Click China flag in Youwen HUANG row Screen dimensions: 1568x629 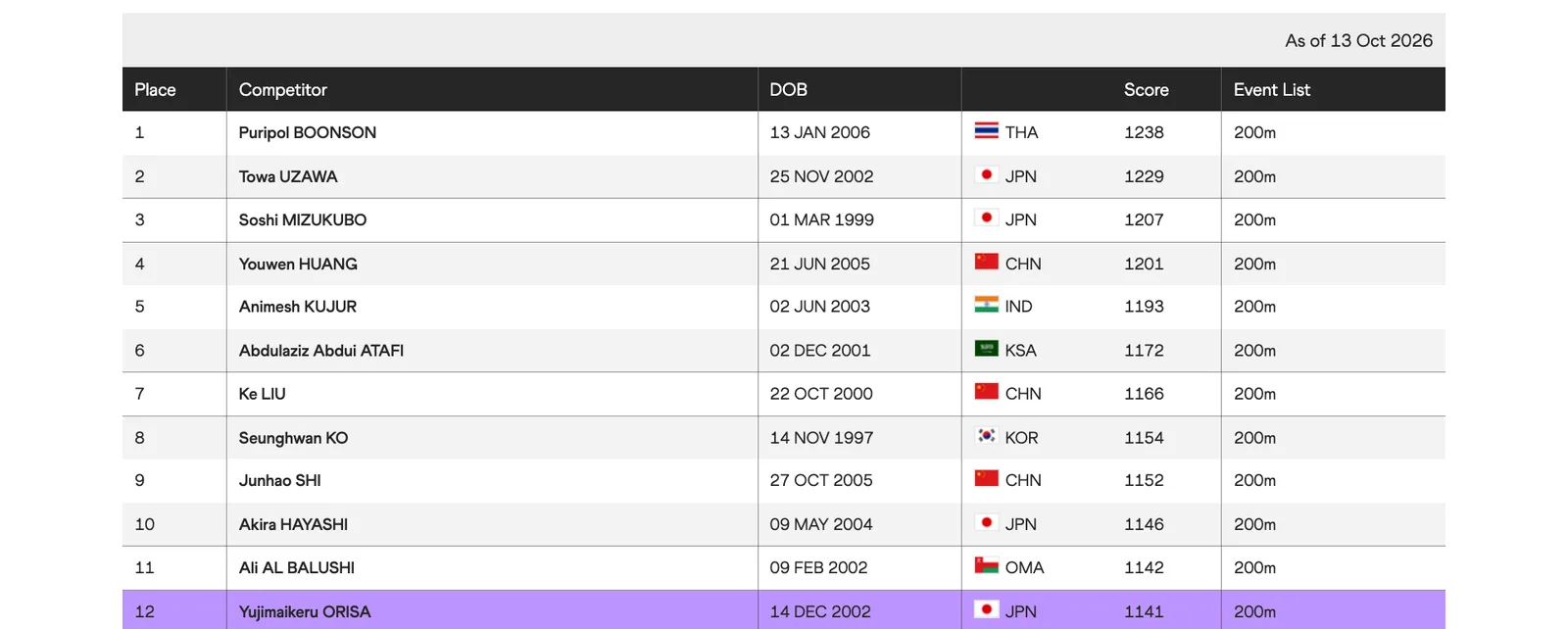pyautogui.click(x=986, y=262)
